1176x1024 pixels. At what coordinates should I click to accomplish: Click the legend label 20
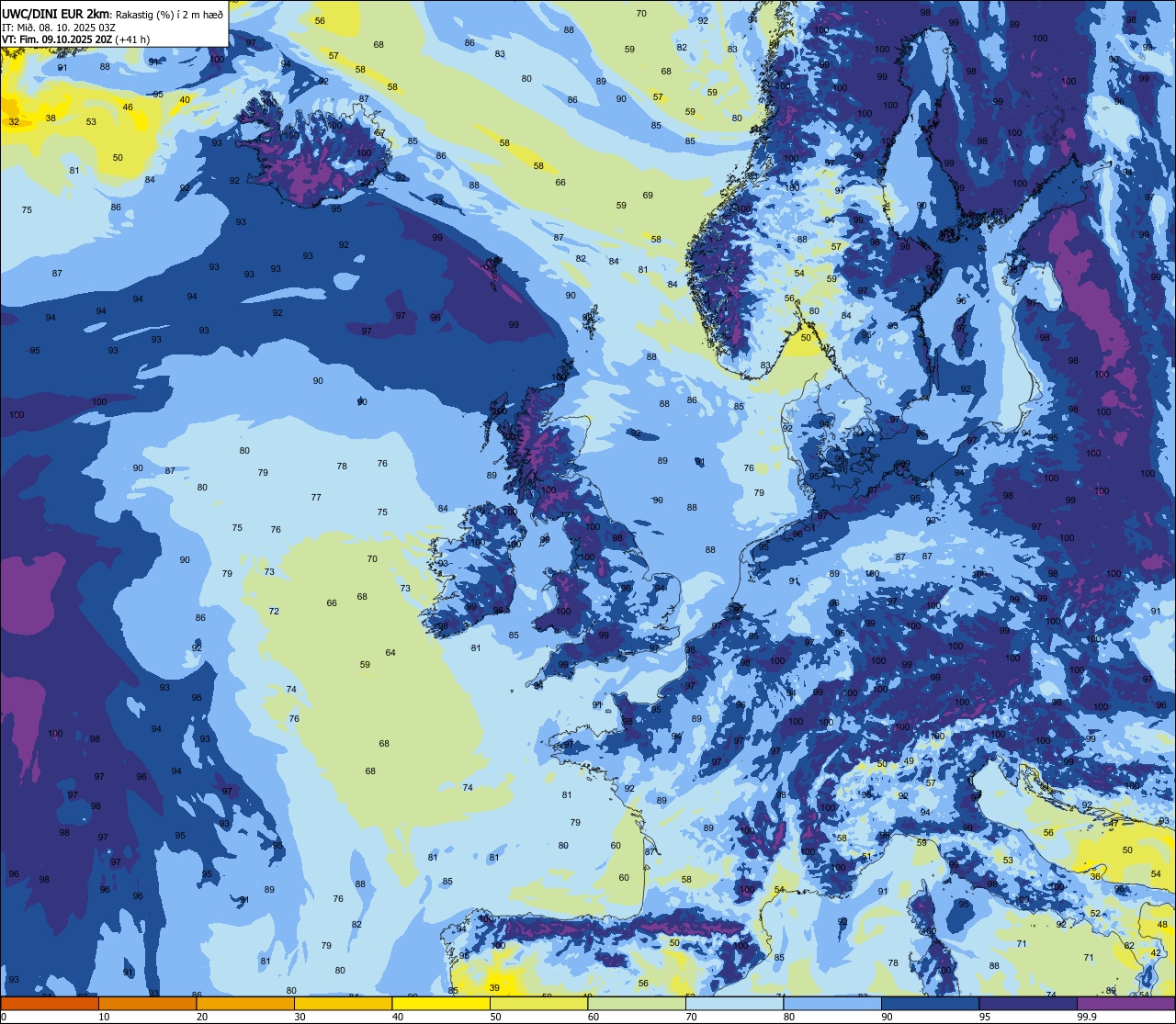click(x=201, y=1017)
